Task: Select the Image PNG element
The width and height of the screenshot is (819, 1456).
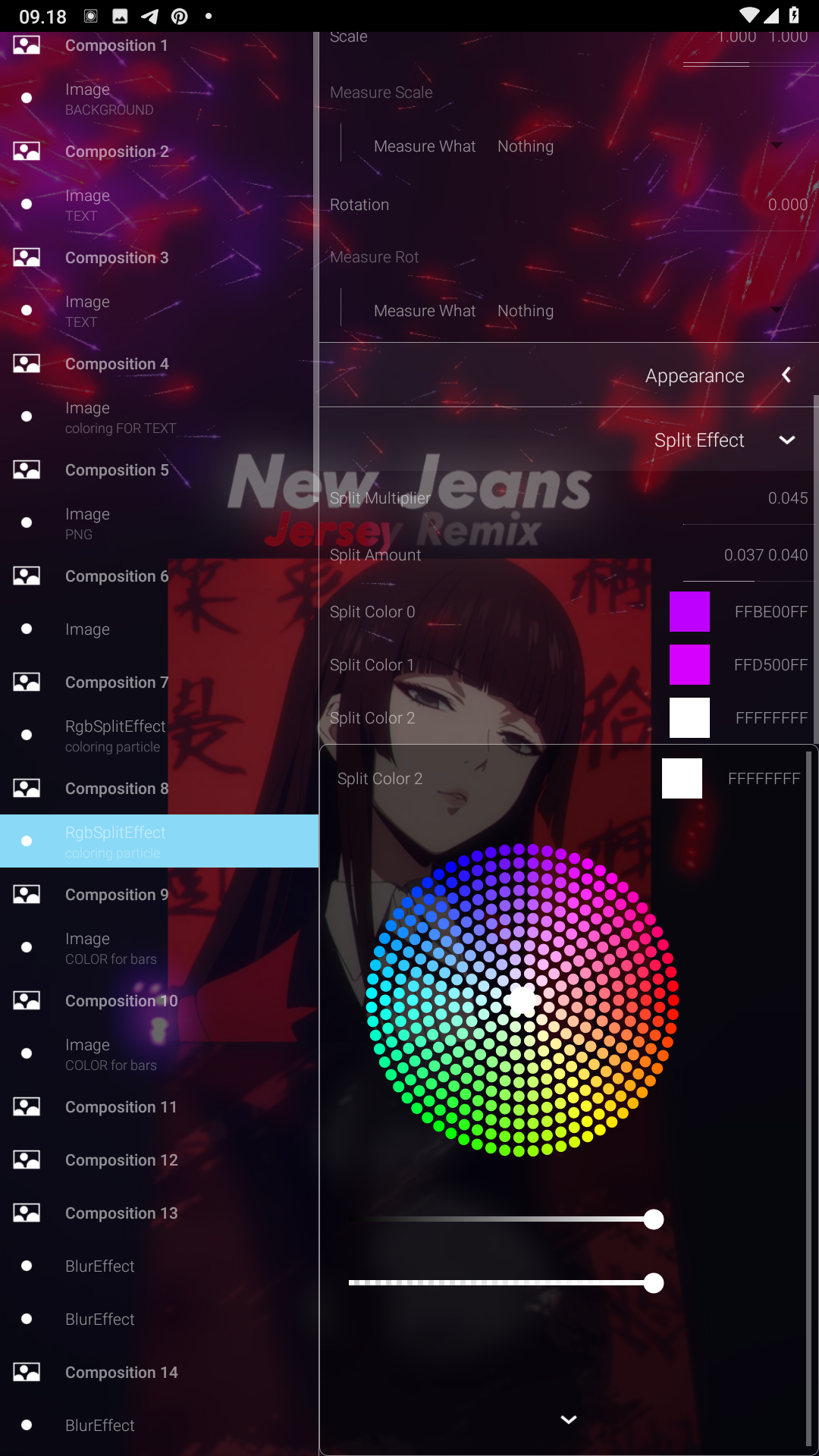Action: point(159,523)
